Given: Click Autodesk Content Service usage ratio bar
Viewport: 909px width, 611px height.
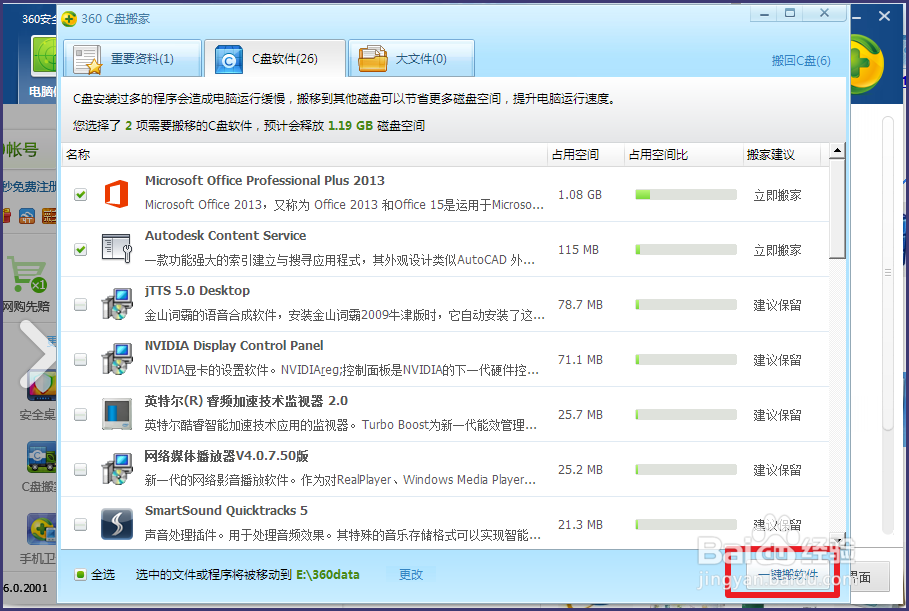Looking at the screenshot, I should click(686, 250).
